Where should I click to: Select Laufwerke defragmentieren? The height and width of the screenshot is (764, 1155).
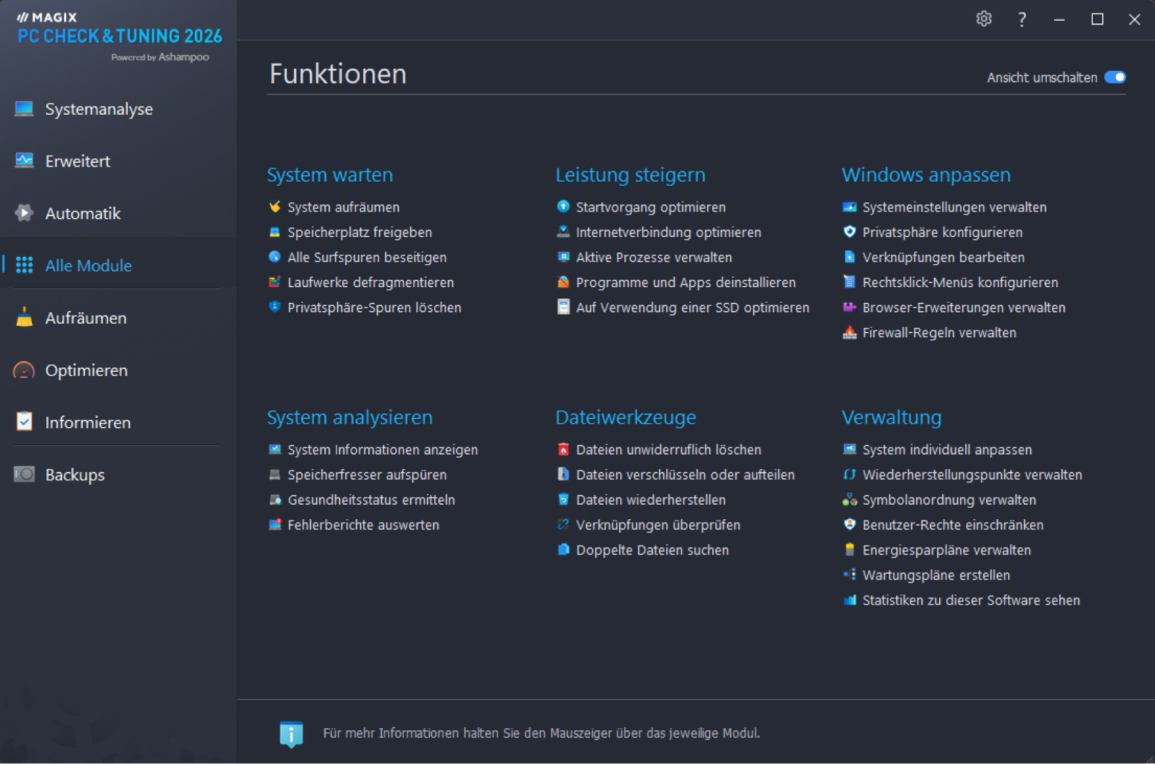tap(370, 283)
